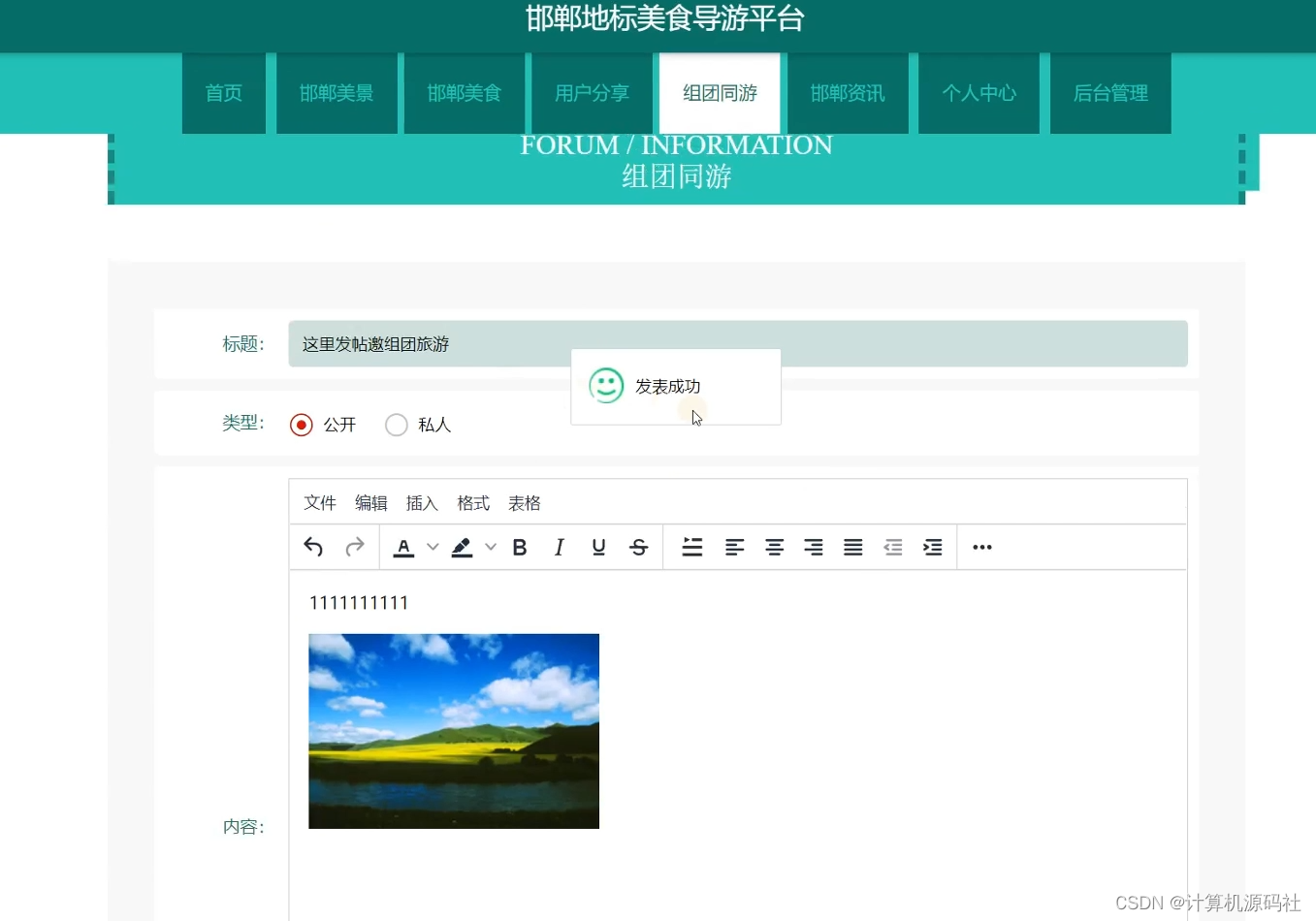Open the 插入 menu in the editor
The height and width of the screenshot is (921, 1316).
pos(421,502)
